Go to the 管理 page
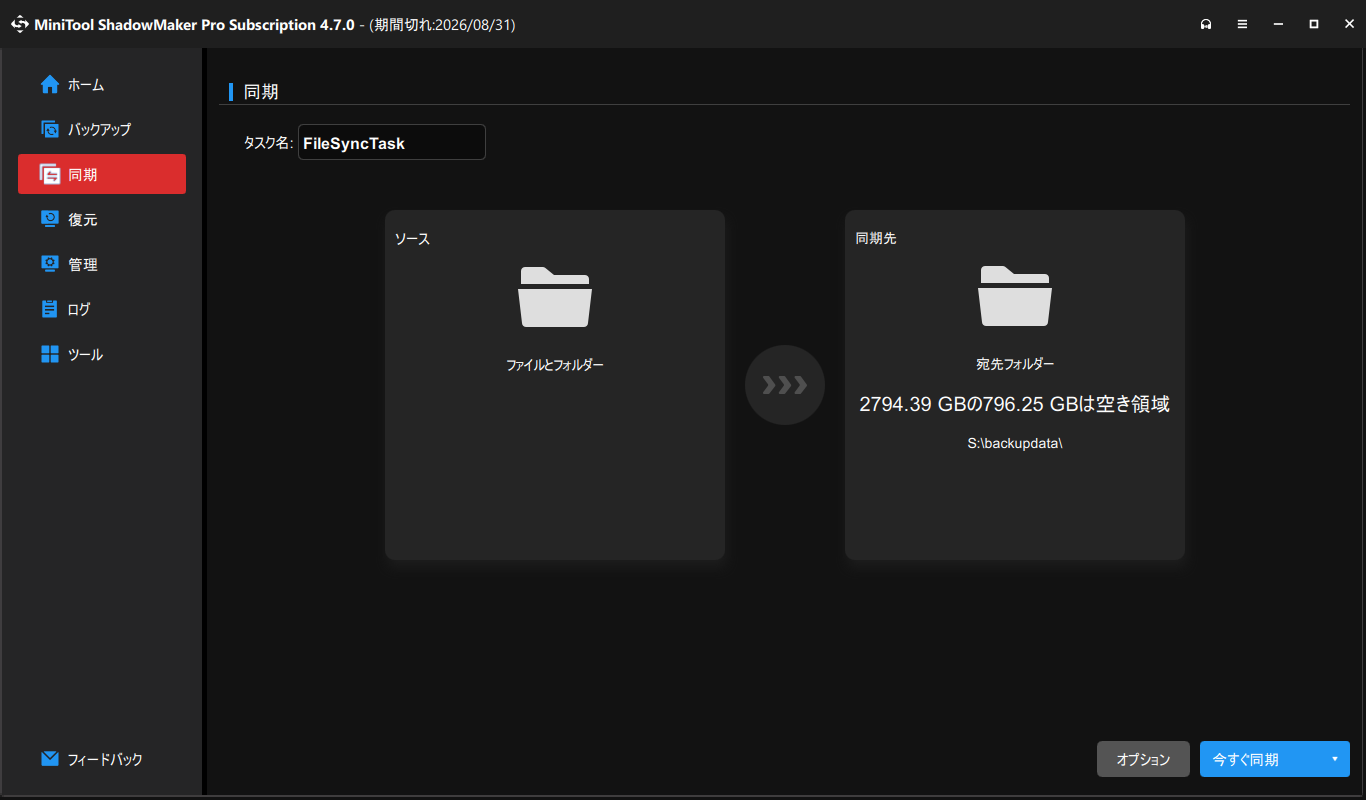1366x800 pixels. point(102,264)
